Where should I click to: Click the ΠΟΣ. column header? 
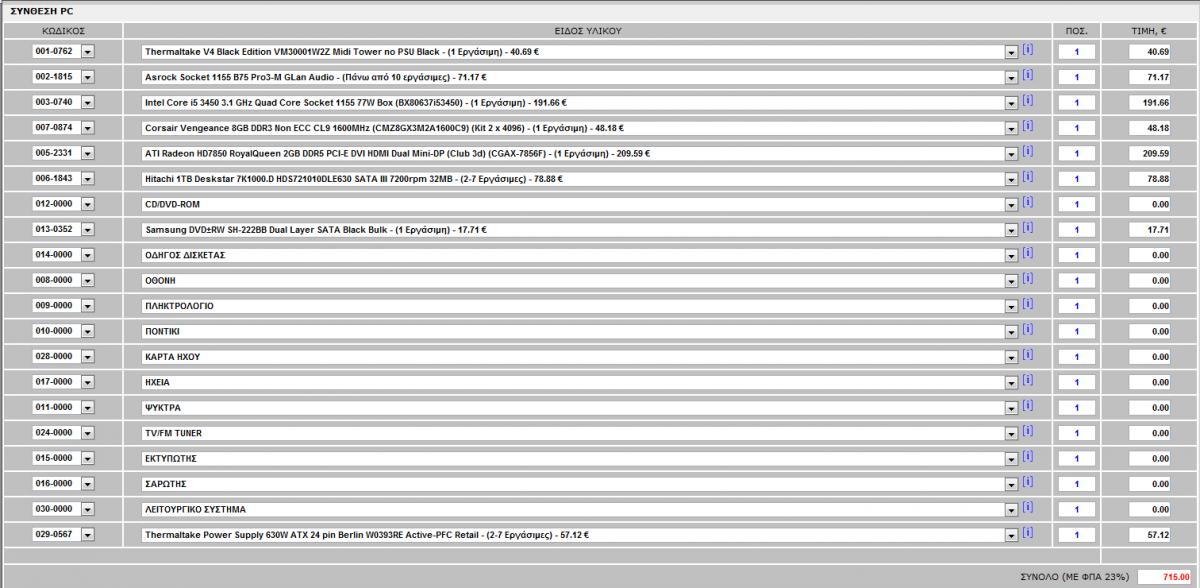[x=1077, y=31]
